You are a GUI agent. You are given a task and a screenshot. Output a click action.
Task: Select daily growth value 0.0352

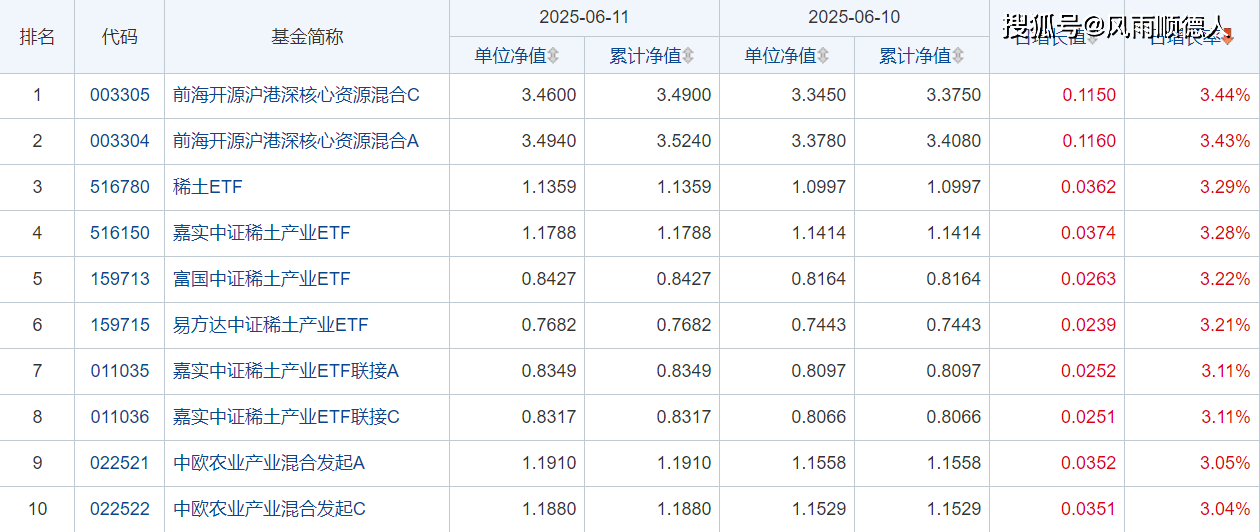point(1089,464)
